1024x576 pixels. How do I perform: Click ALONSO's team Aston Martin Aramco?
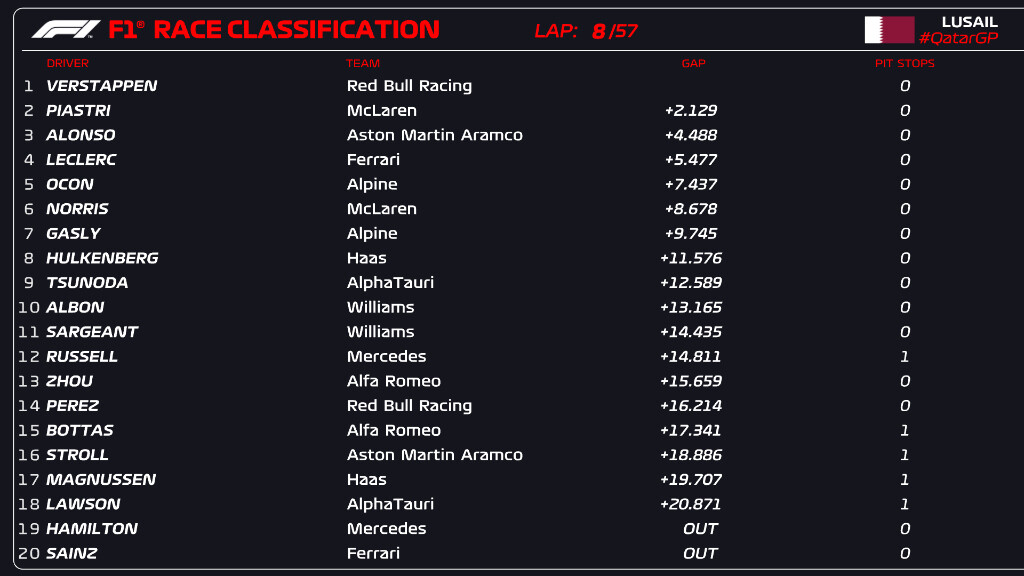(434, 135)
